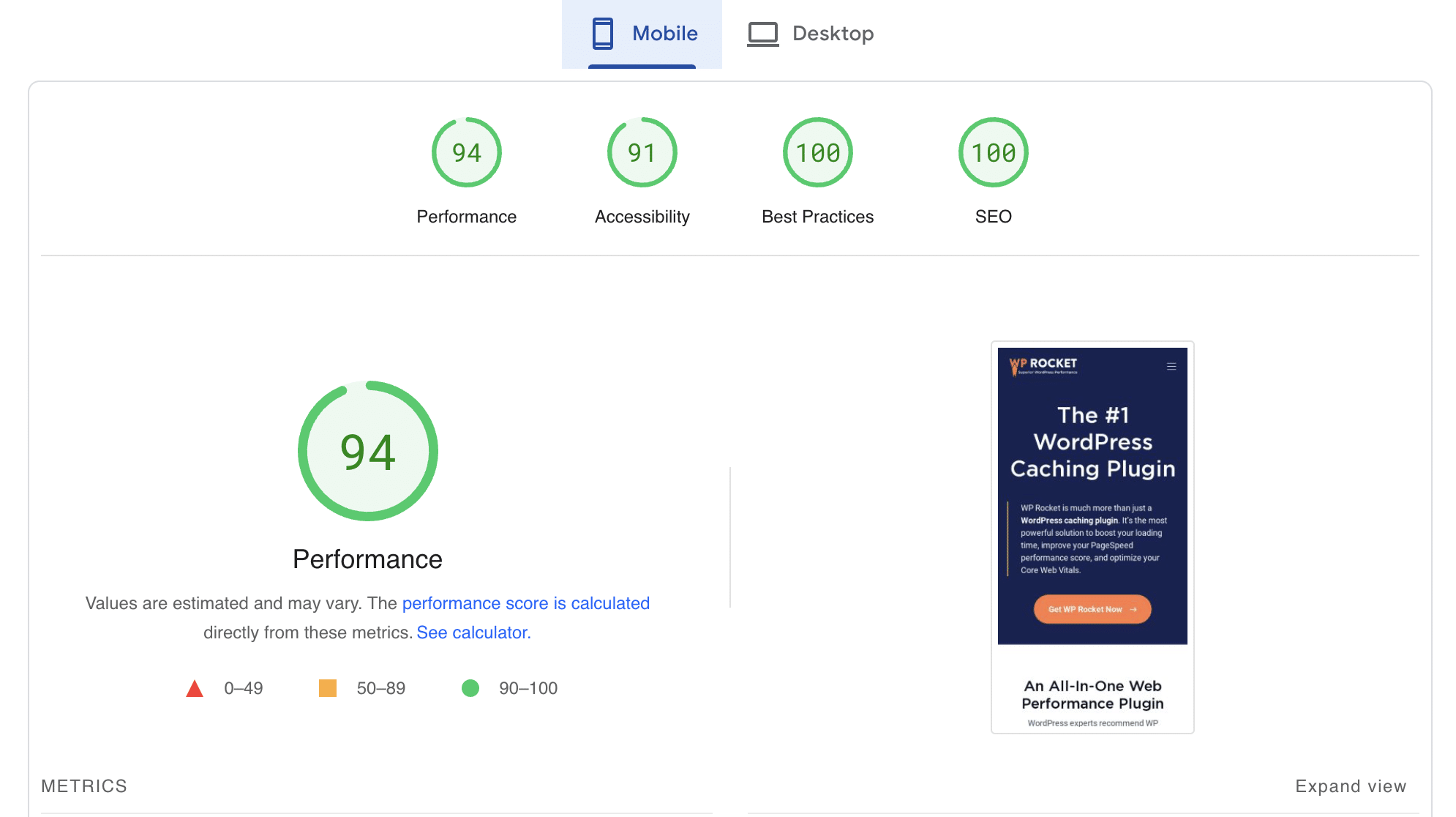The image size is (1456, 817).
Task: Click the green circle 90-100 range icon
Action: (470, 688)
